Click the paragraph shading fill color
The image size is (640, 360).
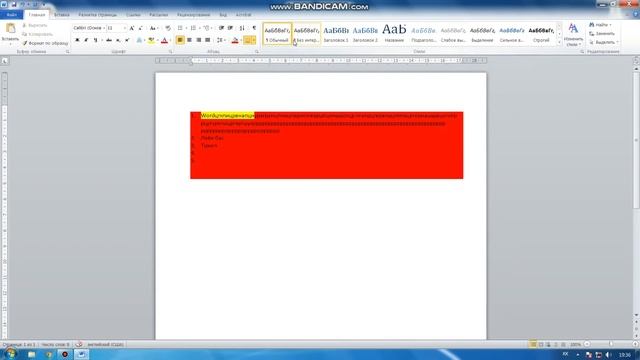click(235, 40)
